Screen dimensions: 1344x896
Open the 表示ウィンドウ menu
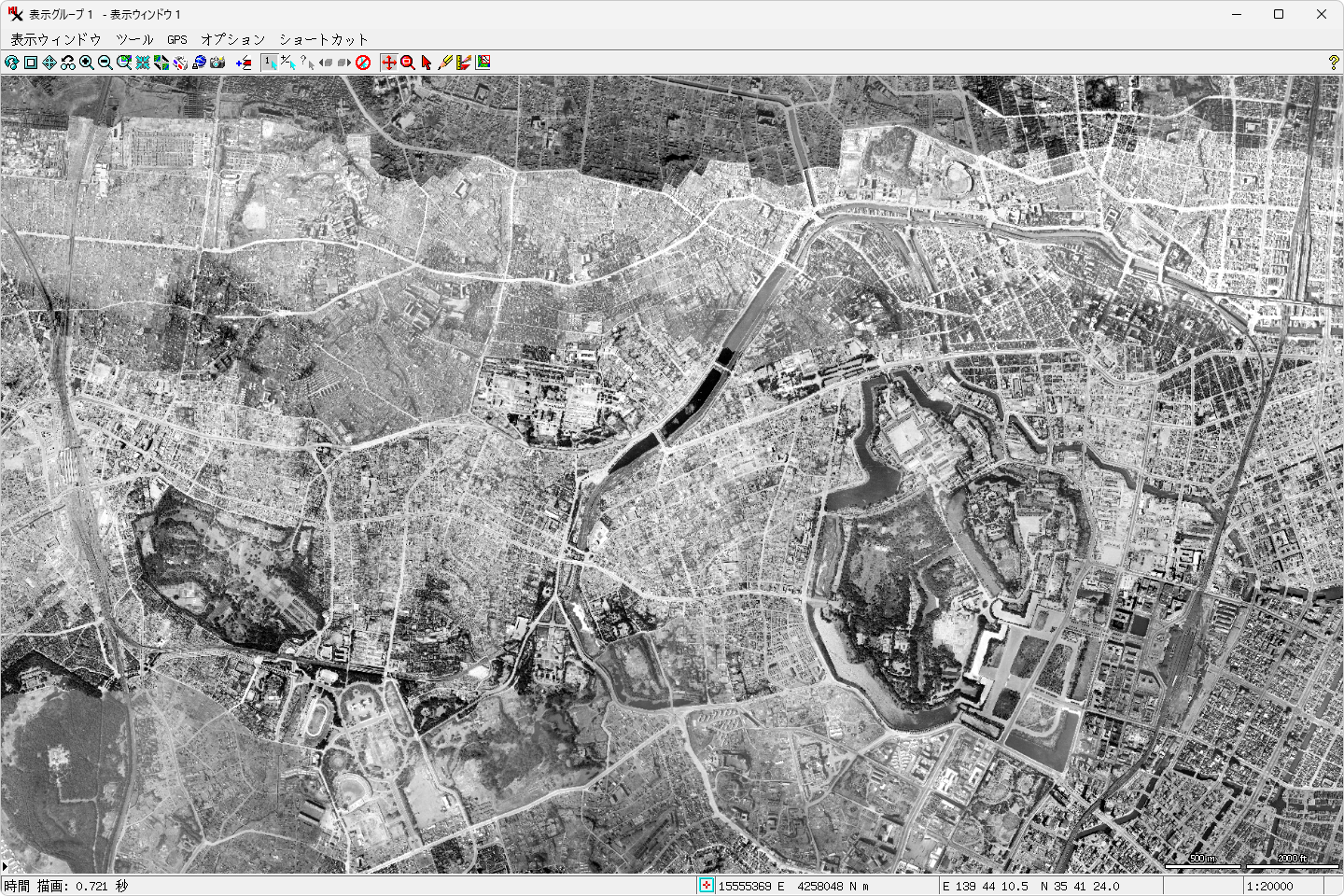(x=56, y=39)
